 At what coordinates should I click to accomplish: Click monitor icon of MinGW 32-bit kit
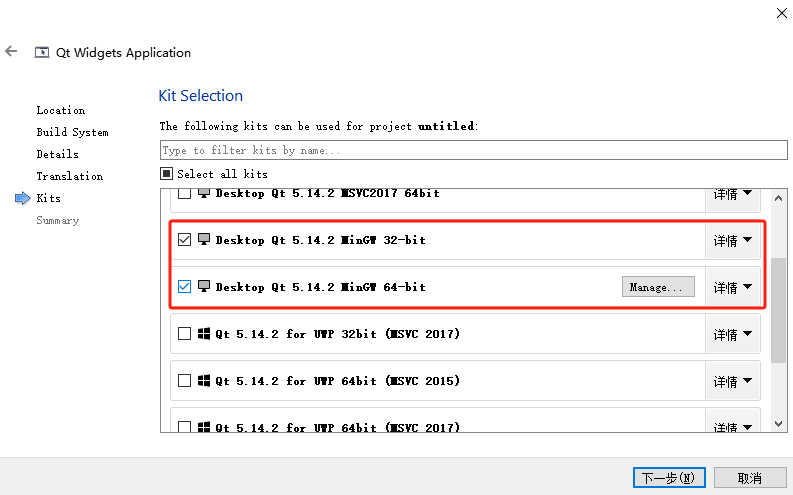point(204,239)
